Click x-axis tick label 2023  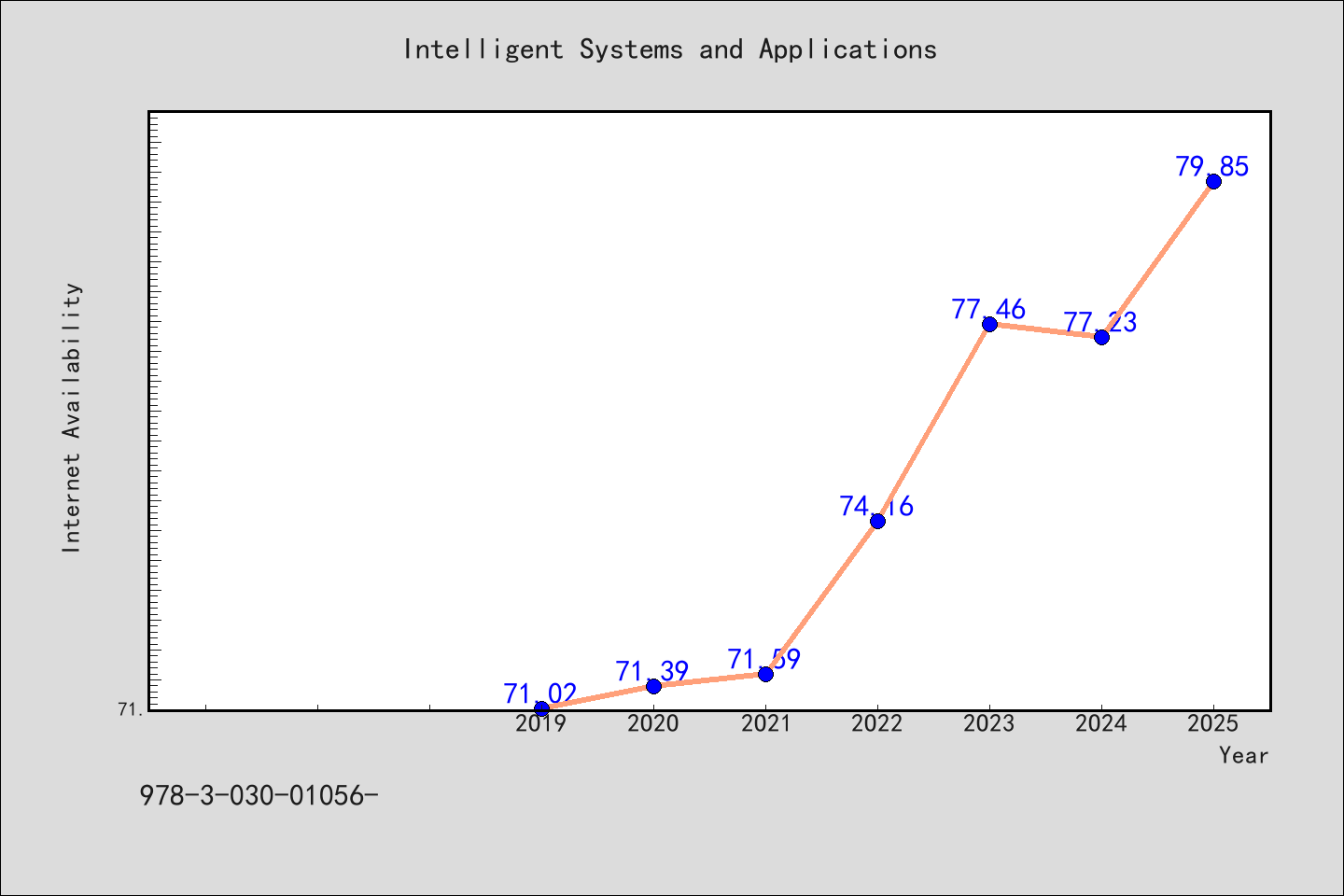[989, 723]
